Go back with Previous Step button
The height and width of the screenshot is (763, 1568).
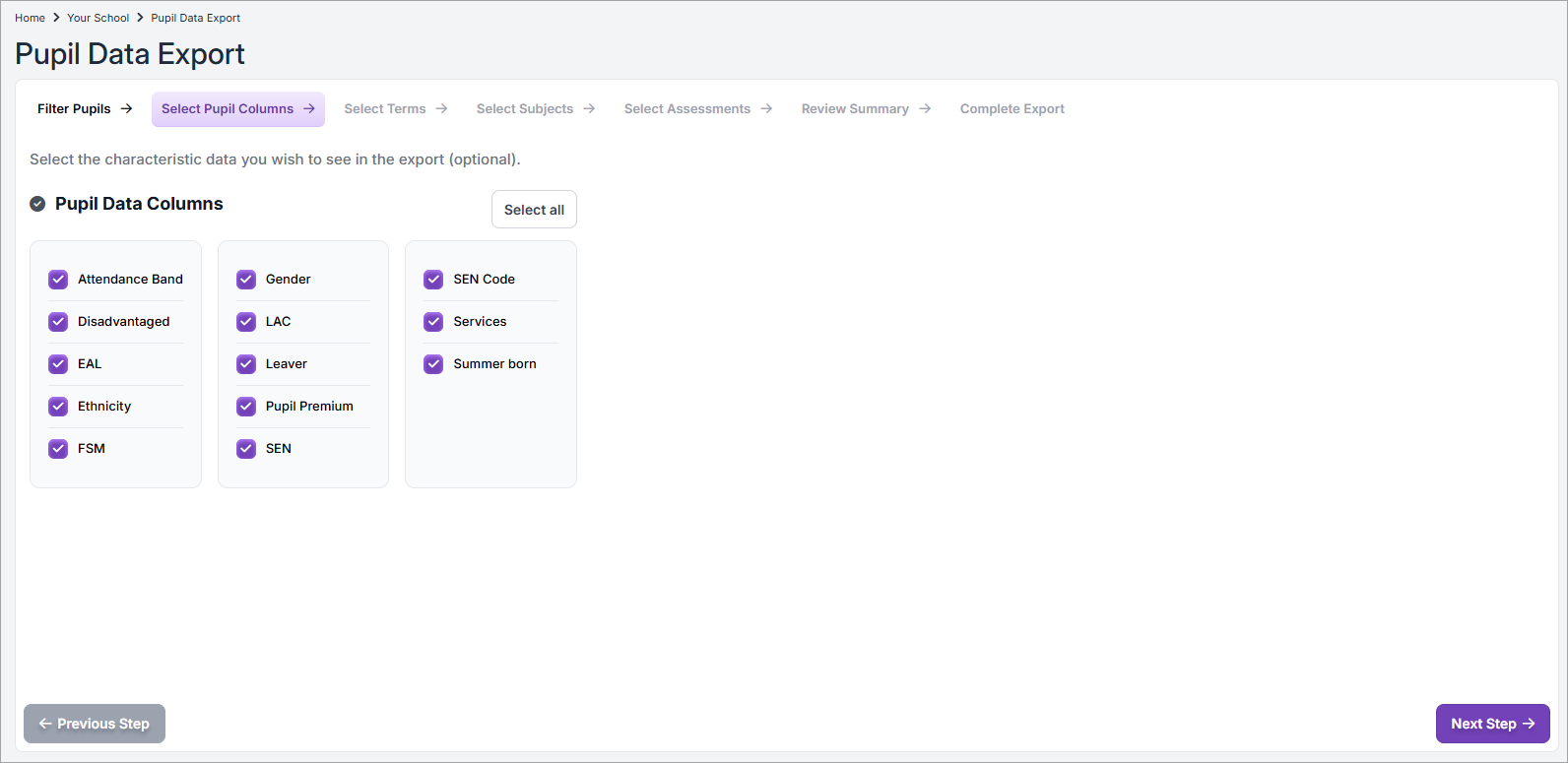coord(95,724)
